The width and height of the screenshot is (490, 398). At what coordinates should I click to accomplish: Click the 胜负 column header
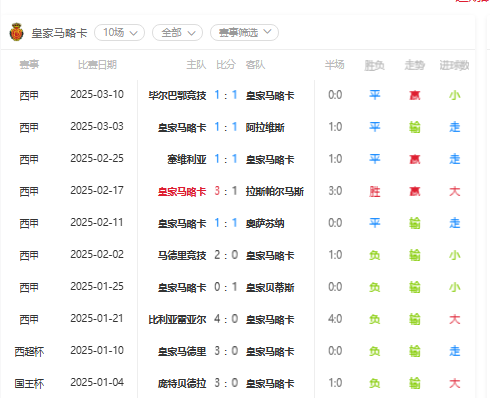point(374,65)
